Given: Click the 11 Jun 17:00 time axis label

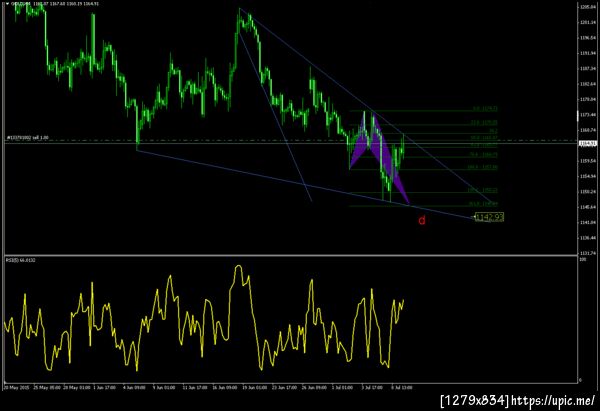Looking at the screenshot, I should (195, 388).
